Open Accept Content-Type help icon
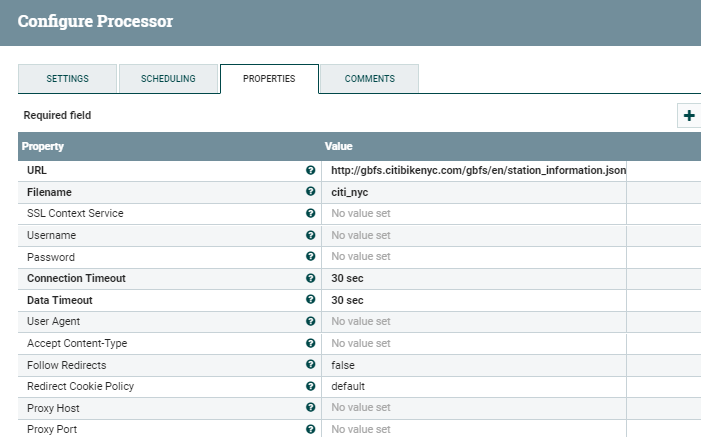 (x=310, y=343)
